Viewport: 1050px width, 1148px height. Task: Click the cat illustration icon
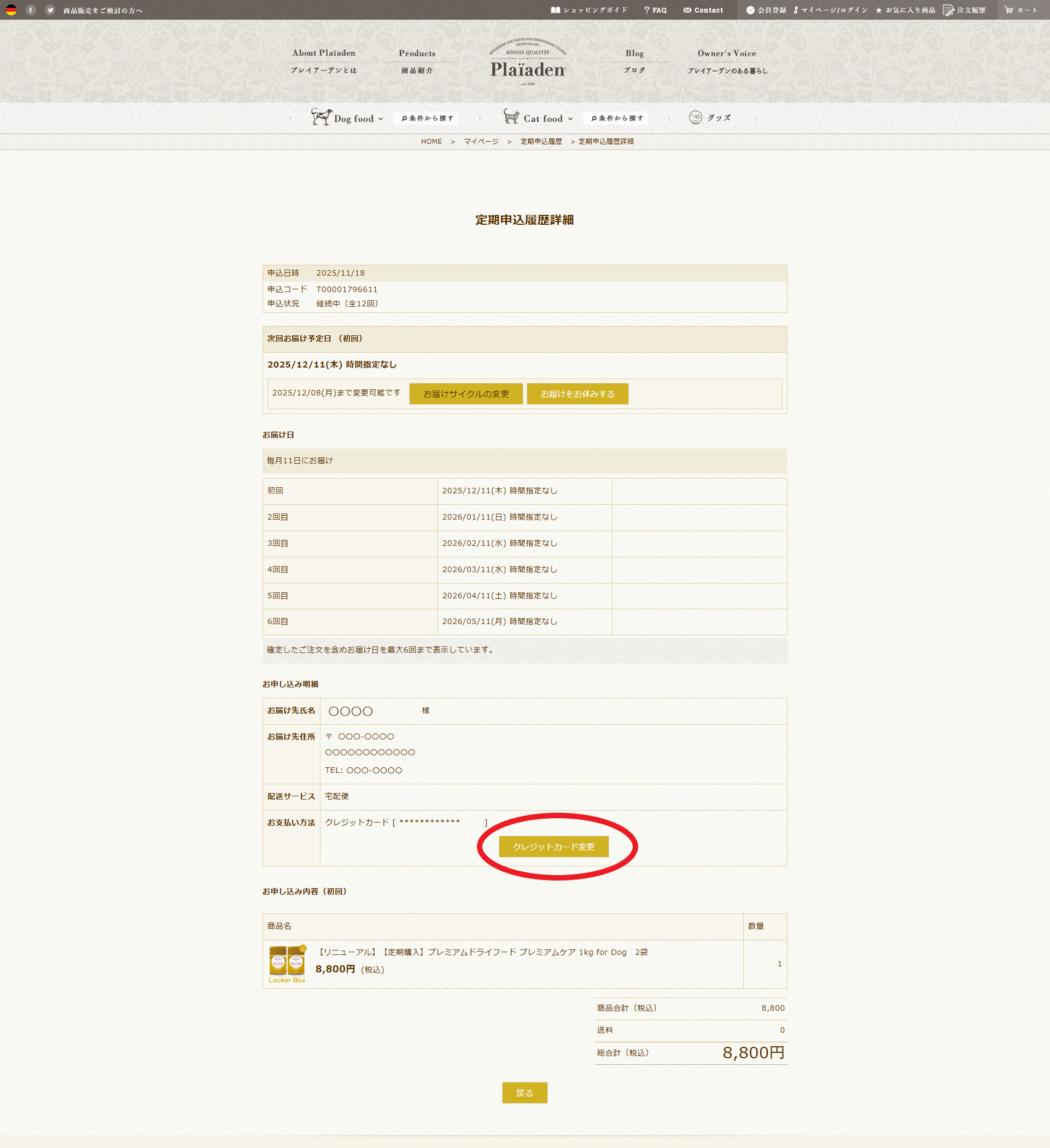pos(511,116)
